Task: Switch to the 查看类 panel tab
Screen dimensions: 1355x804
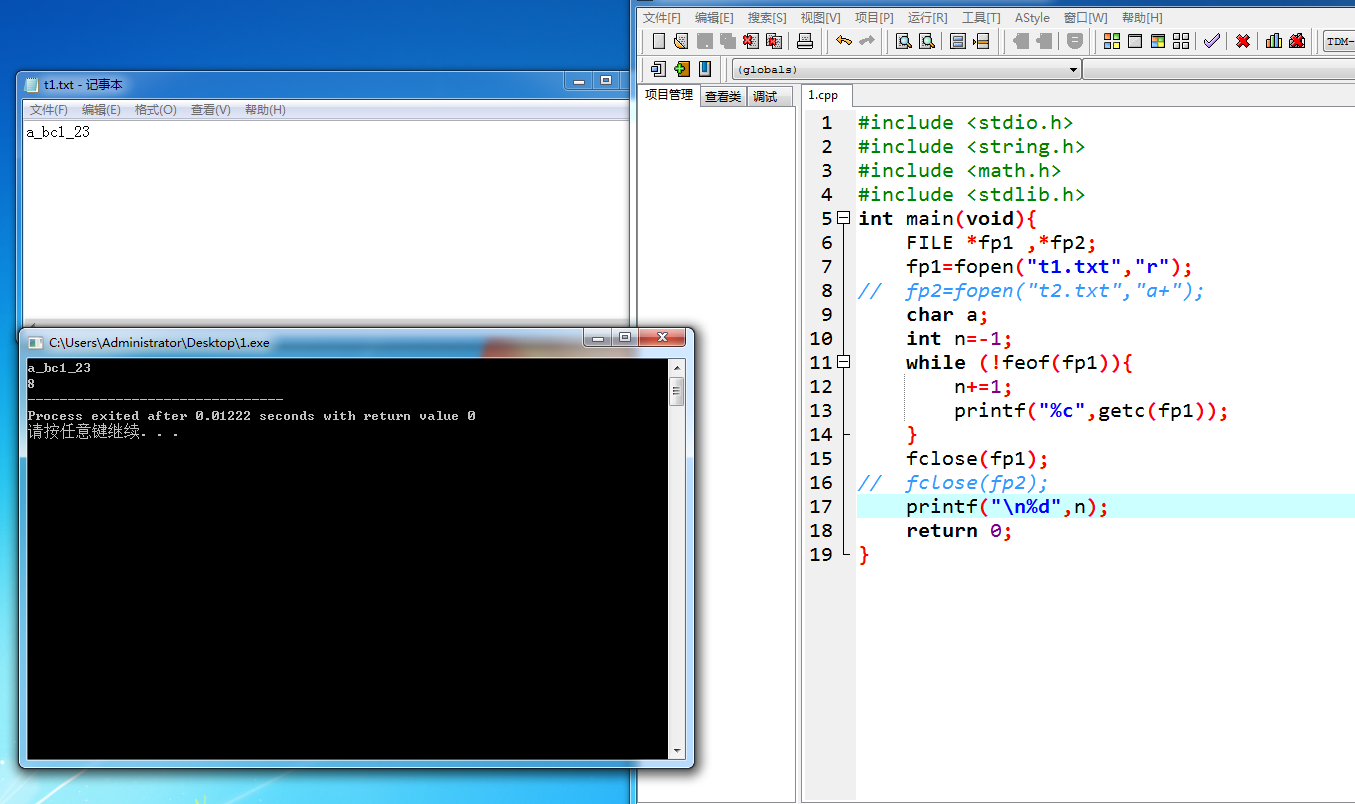Action: [723, 97]
